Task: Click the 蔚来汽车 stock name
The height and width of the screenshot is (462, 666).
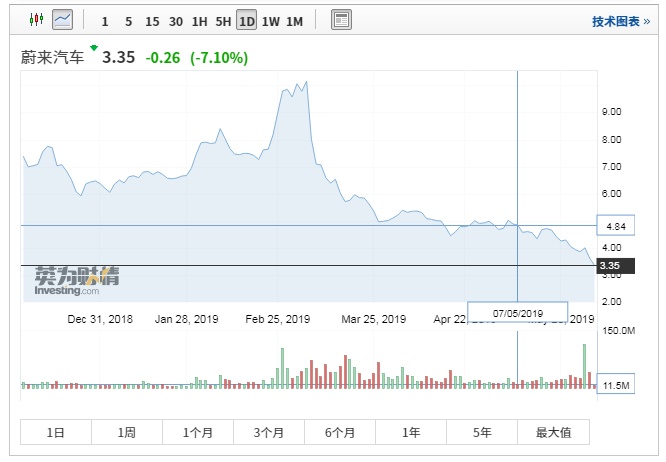Action: click(52, 57)
